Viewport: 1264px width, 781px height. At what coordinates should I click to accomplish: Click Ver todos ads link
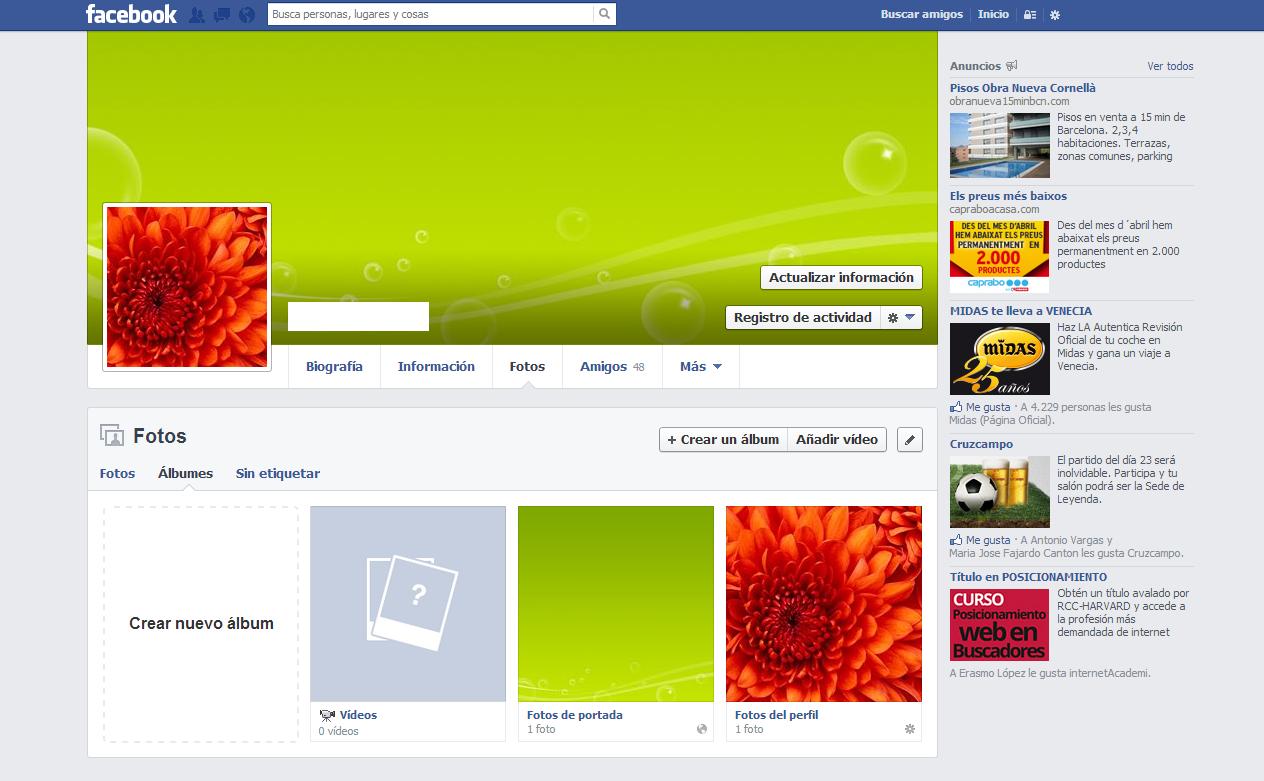[x=1170, y=66]
